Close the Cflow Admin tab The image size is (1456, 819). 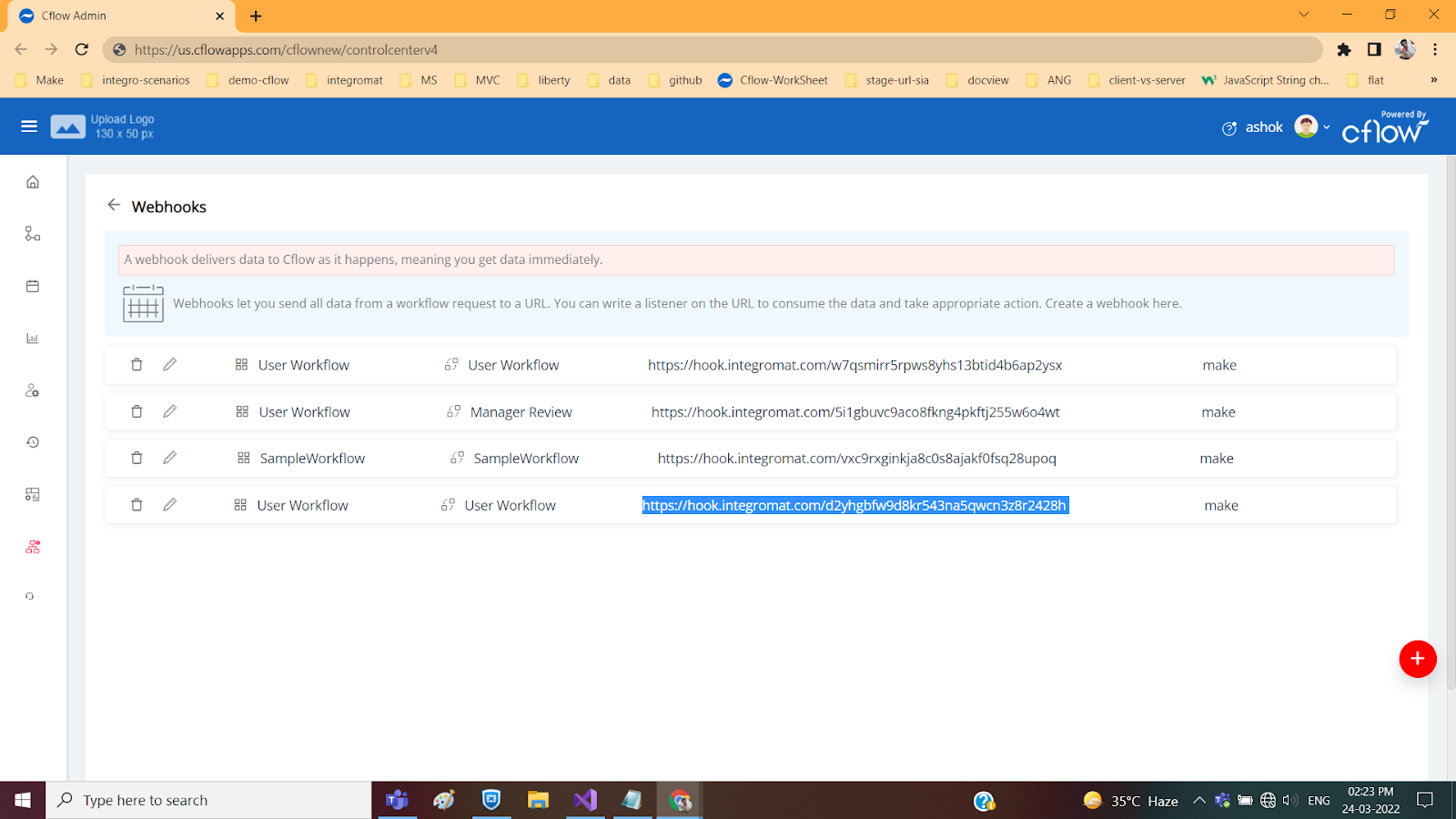click(x=219, y=15)
